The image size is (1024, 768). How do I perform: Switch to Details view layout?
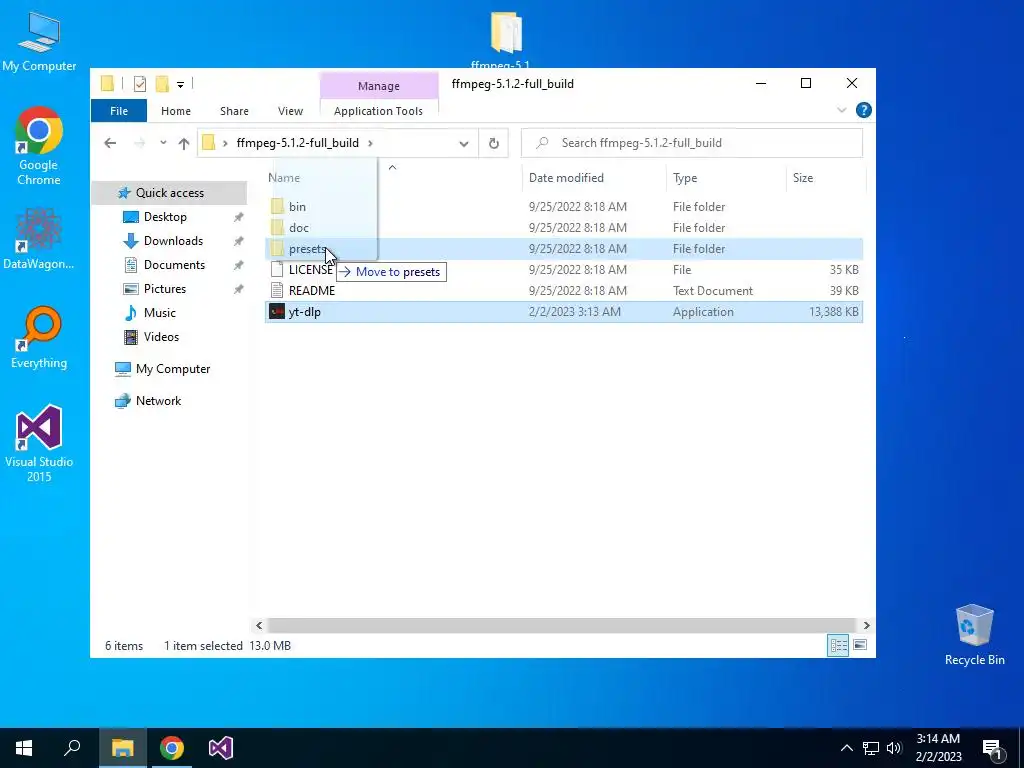pos(839,645)
